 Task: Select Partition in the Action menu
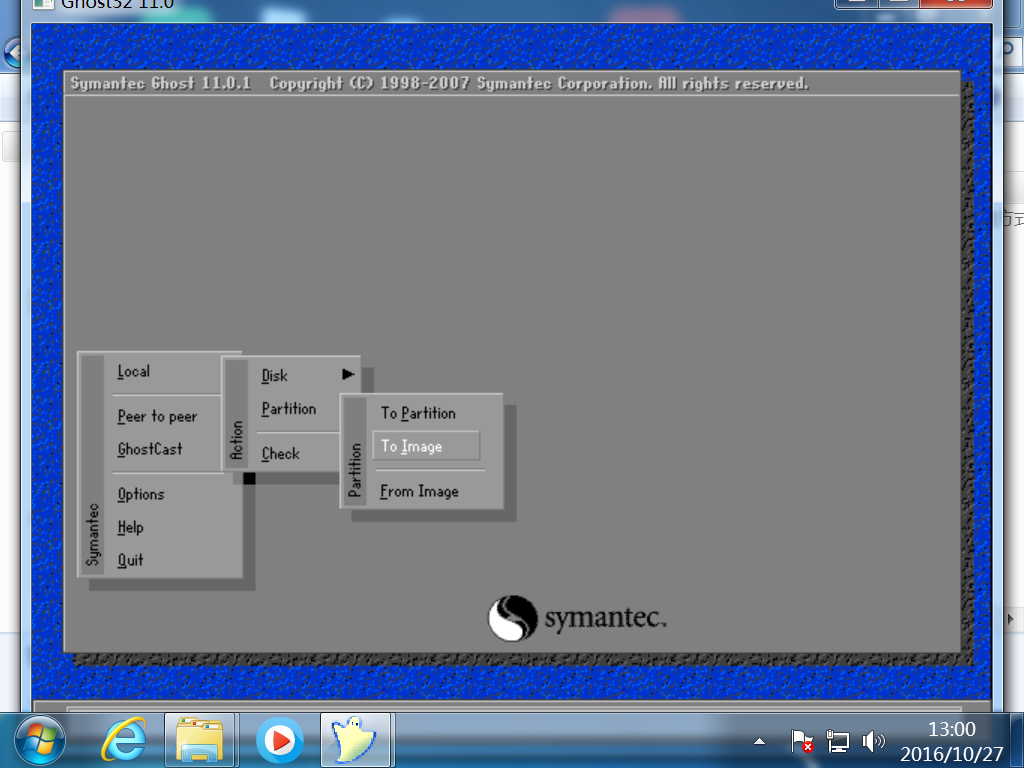(289, 409)
